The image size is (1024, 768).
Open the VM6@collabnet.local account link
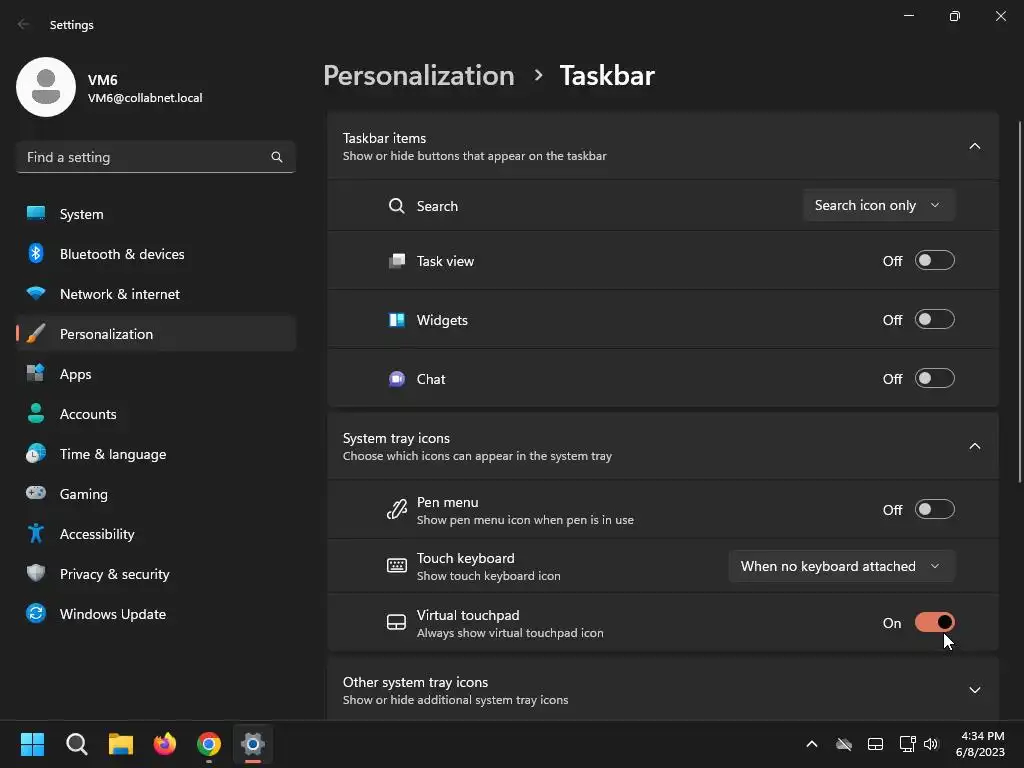click(145, 98)
